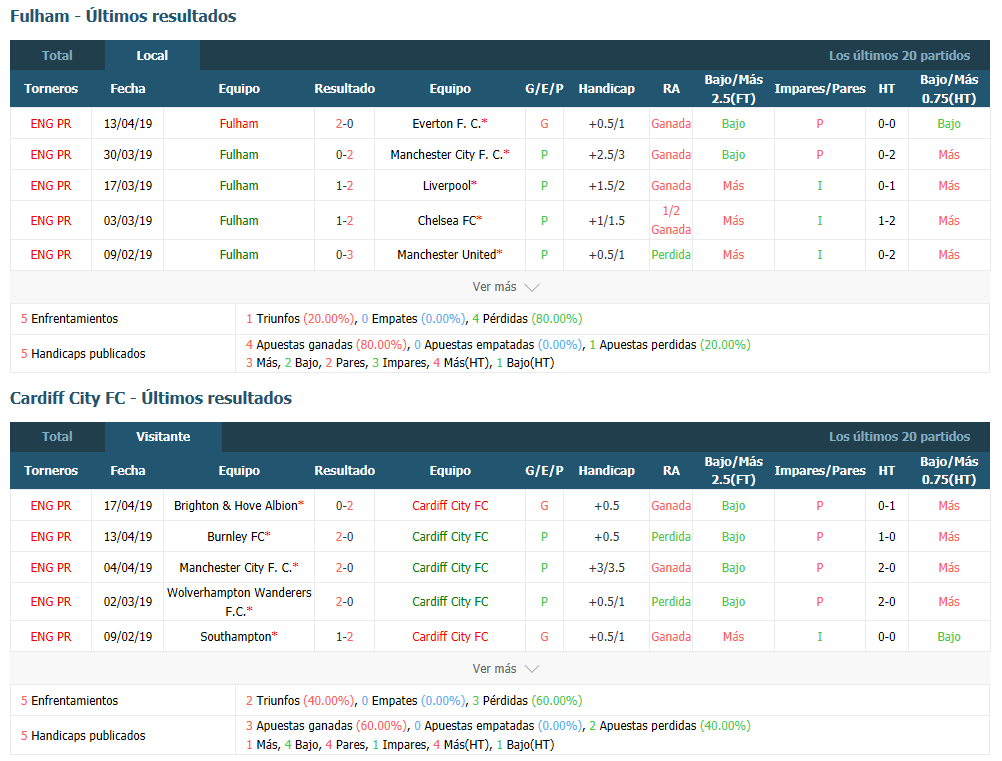Switch to the Total tab in Cardiff section
This screenshot has height=761, width=1002.
pyautogui.click(x=57, y=436)
